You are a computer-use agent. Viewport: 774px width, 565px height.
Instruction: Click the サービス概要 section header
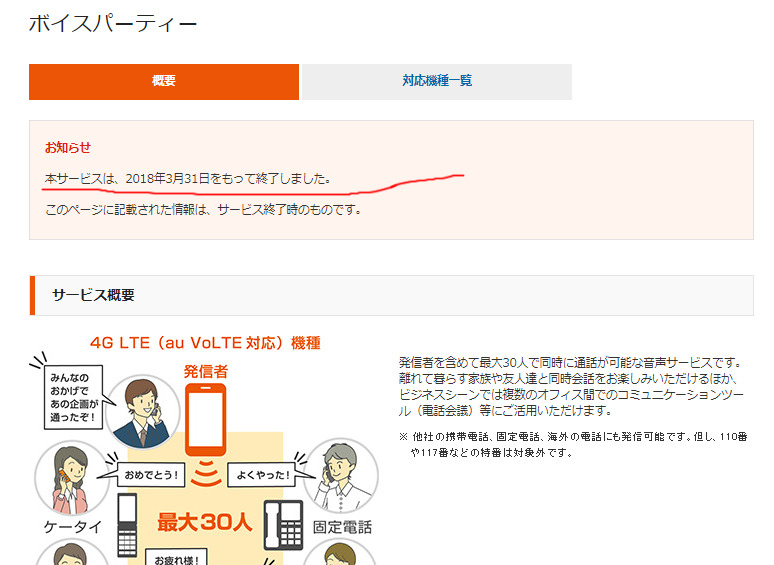point(93,295)
